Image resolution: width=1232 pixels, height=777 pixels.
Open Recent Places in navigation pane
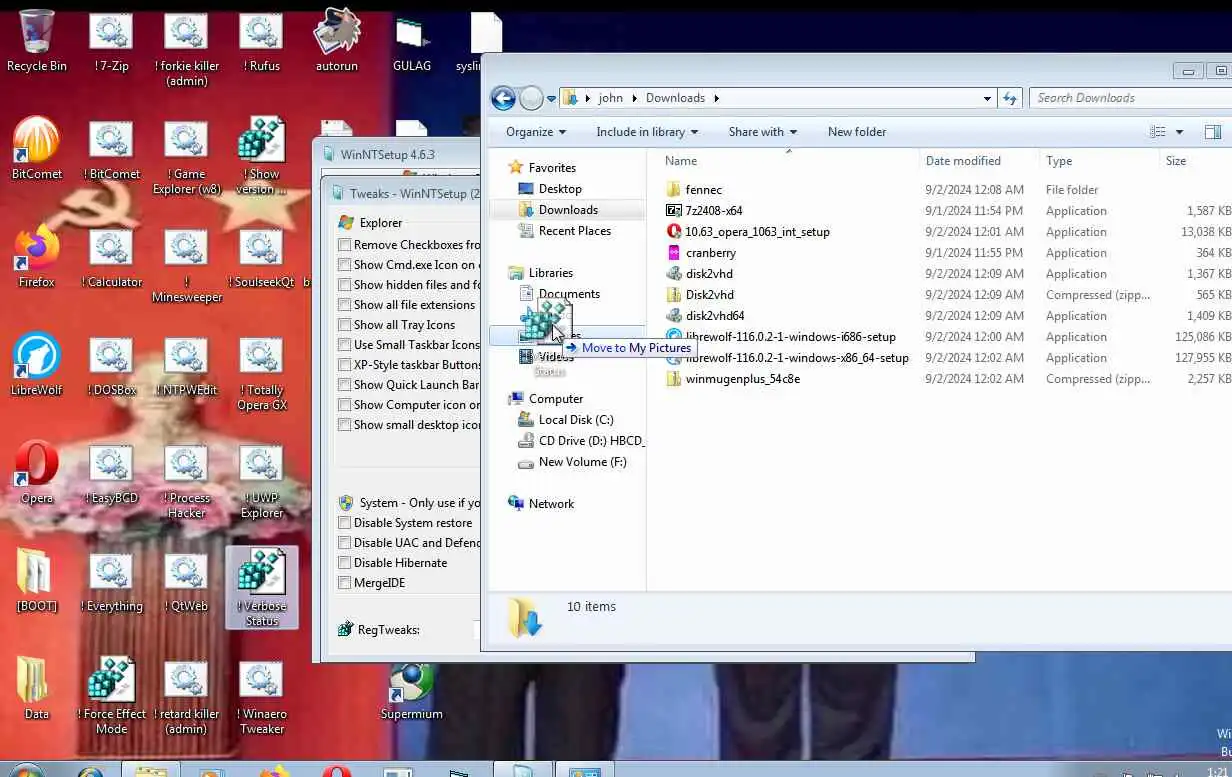(575, 231)
